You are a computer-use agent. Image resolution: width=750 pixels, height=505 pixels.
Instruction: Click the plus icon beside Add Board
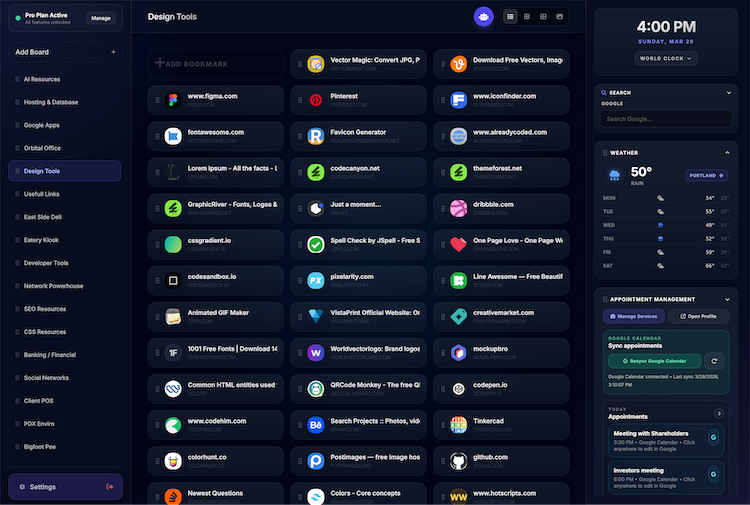point(113,52)
